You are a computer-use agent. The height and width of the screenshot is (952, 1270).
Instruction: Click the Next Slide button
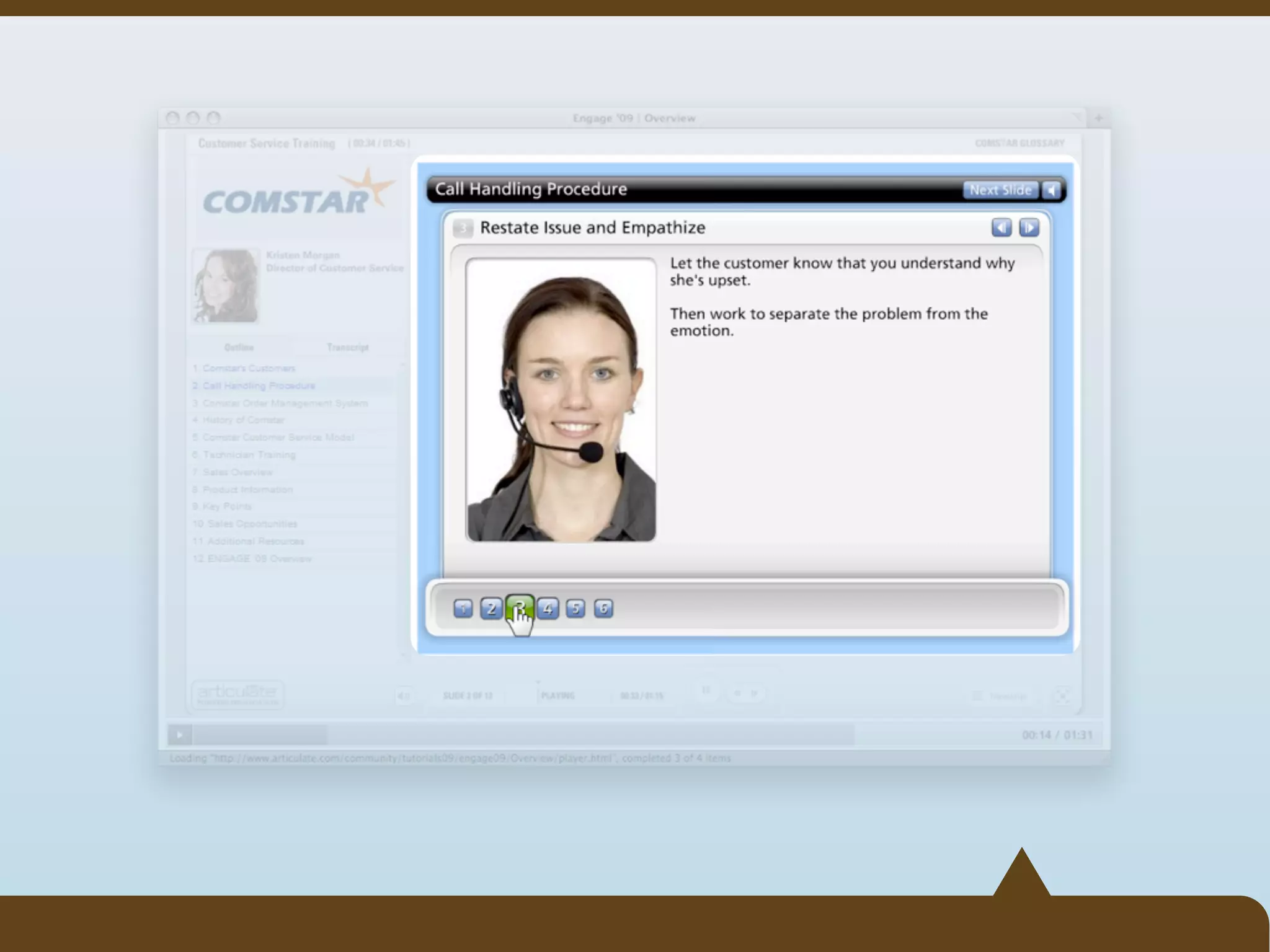(1000, 190)
